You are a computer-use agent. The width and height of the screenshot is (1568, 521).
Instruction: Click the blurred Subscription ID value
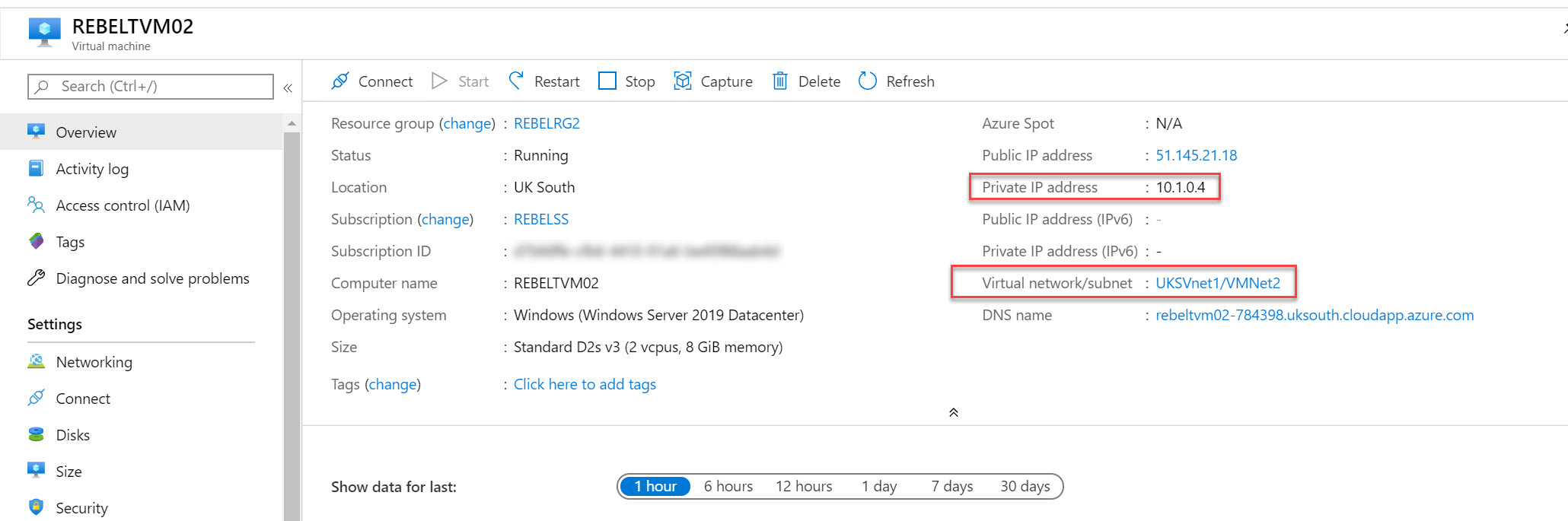coord(647,251)
